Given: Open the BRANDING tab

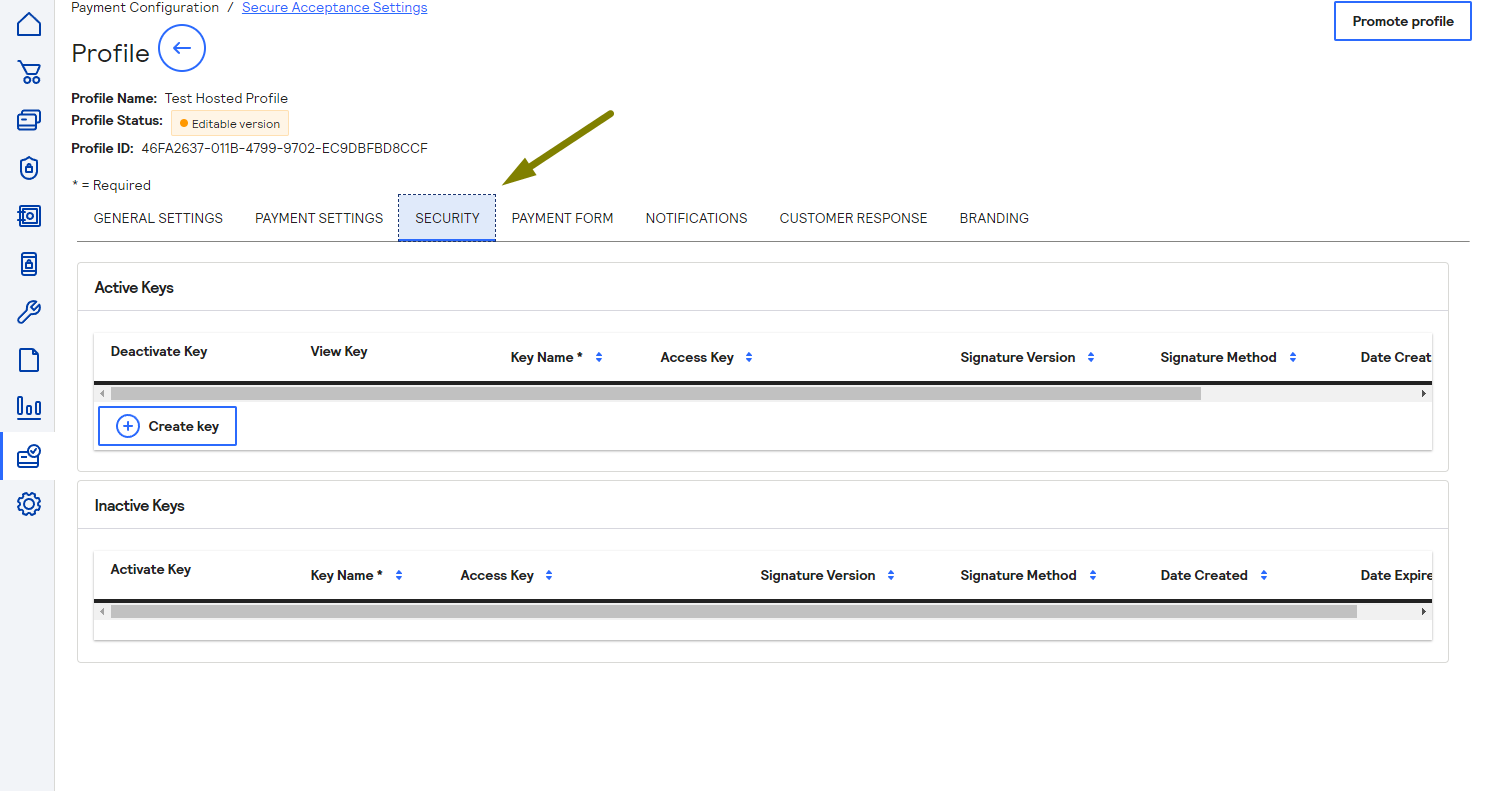Looking at the screenshot, I should [x=993, y=217].
